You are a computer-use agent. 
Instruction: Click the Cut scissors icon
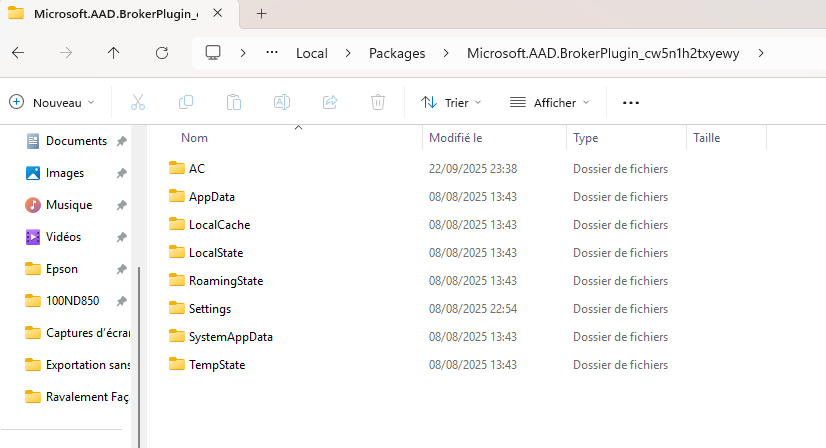point(138,102)
